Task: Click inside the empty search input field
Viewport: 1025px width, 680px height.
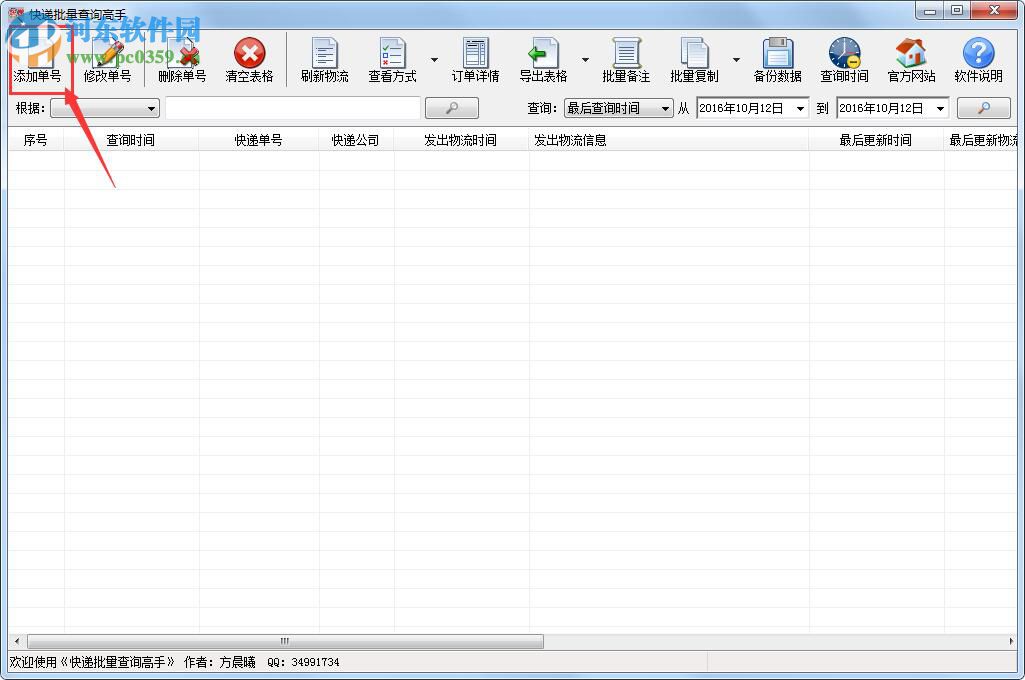Action: pos(290,108)
